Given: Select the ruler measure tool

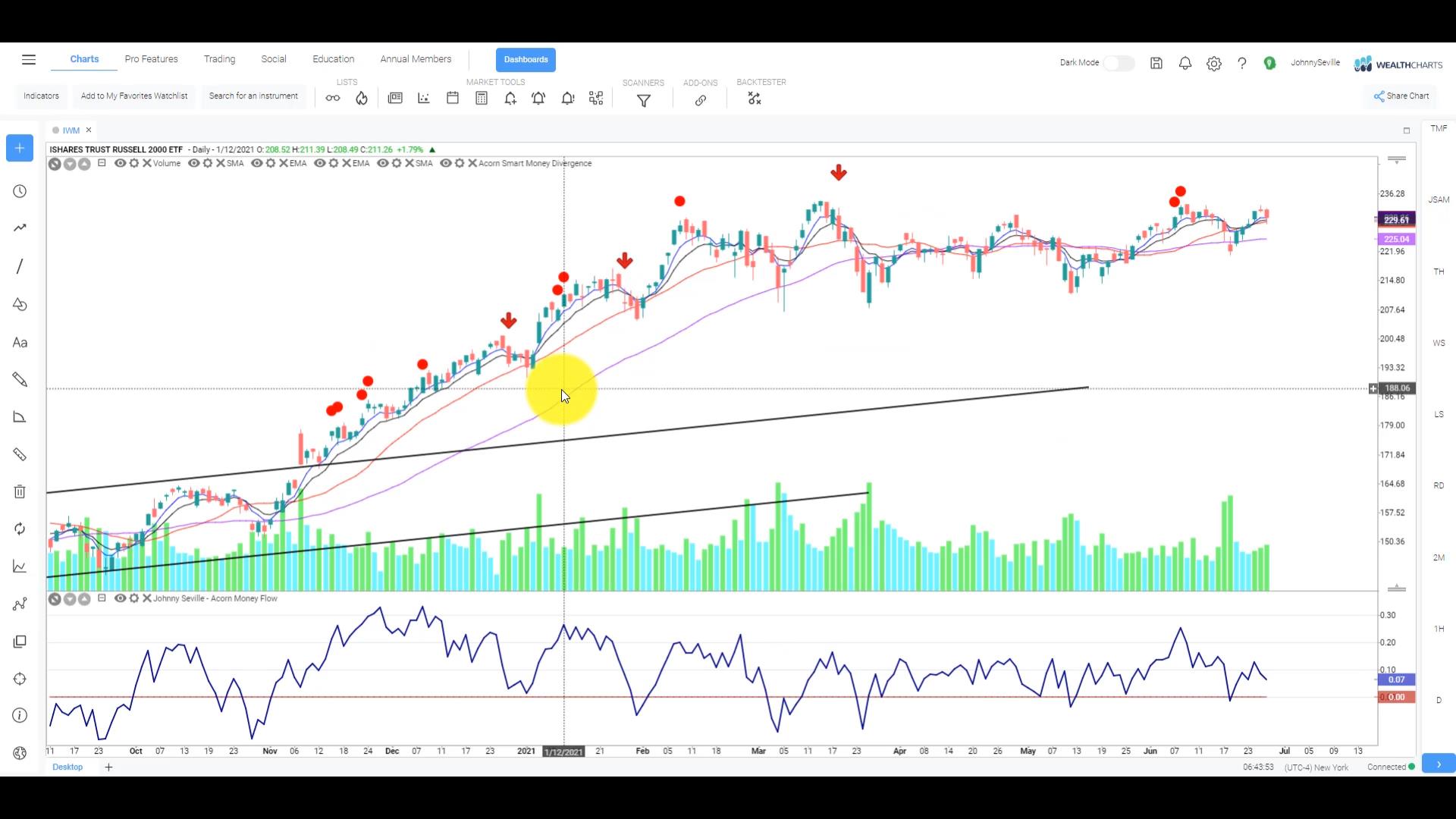Looking at the screenshot, I should [20, 454].
